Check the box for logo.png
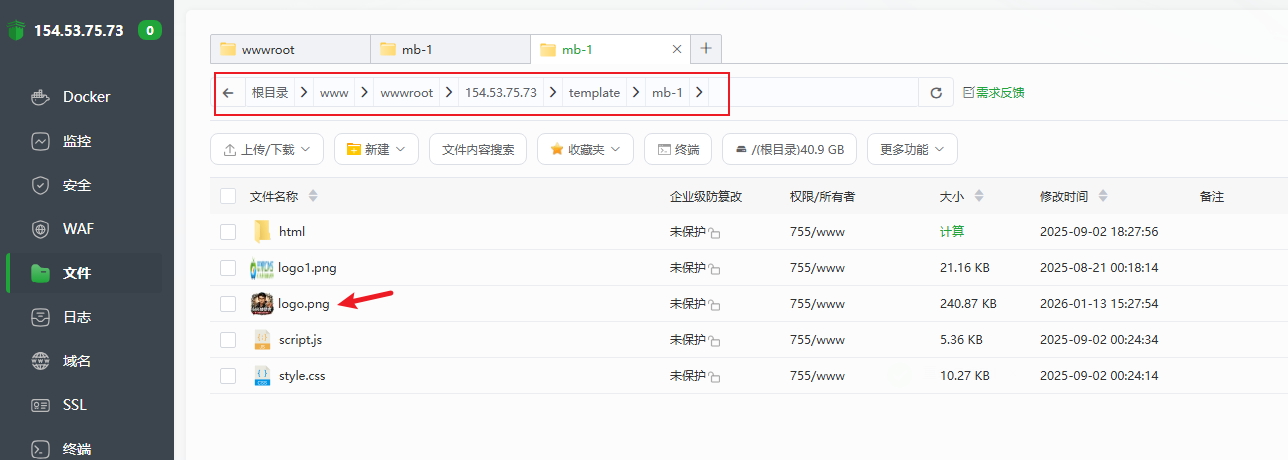Image resolution: width=1288 pixels, height=460 pixels. 228,304
